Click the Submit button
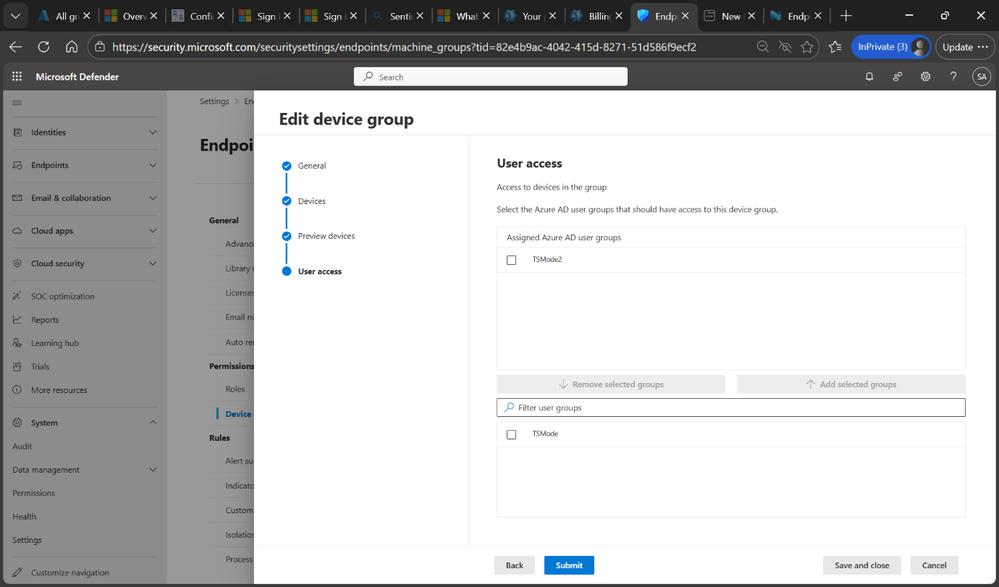The height and width of the screenshot is (587, 999). click(569, 565)
